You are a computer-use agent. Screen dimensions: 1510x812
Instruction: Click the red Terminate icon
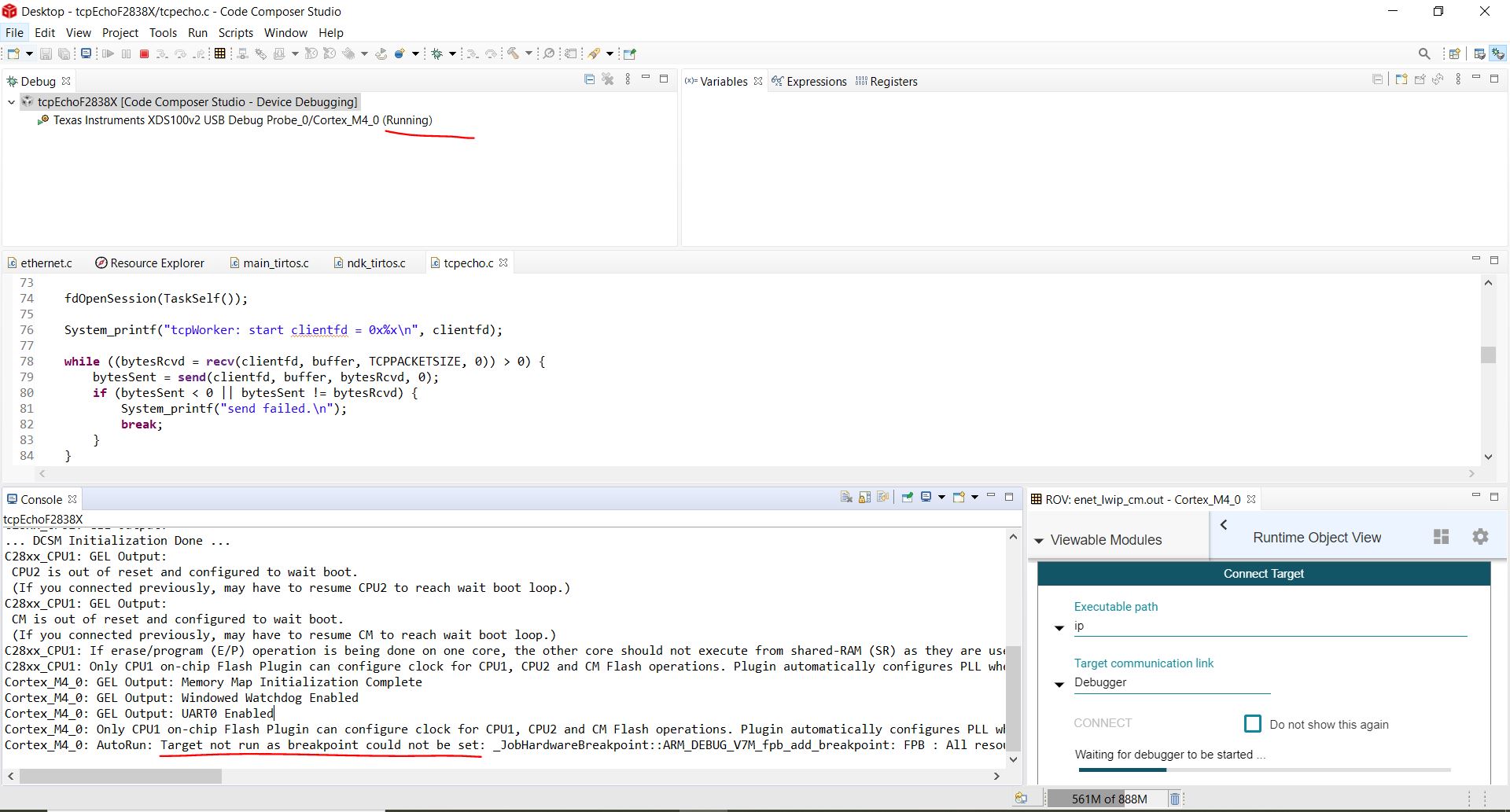[144, 53]
